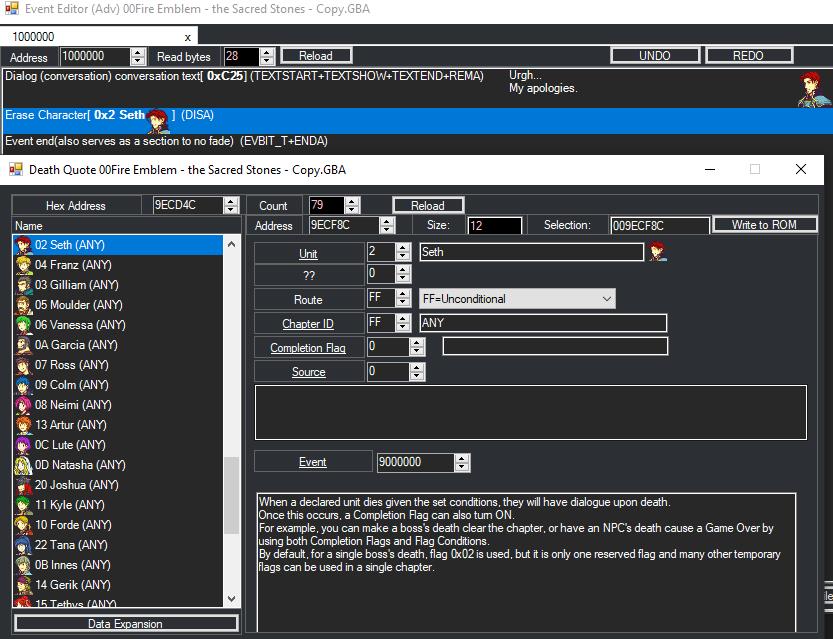Viewport: 833px width, 639px height.
Task: Adjust the Event 9000000 stepper arrows
Action: [x=462, y=463]
